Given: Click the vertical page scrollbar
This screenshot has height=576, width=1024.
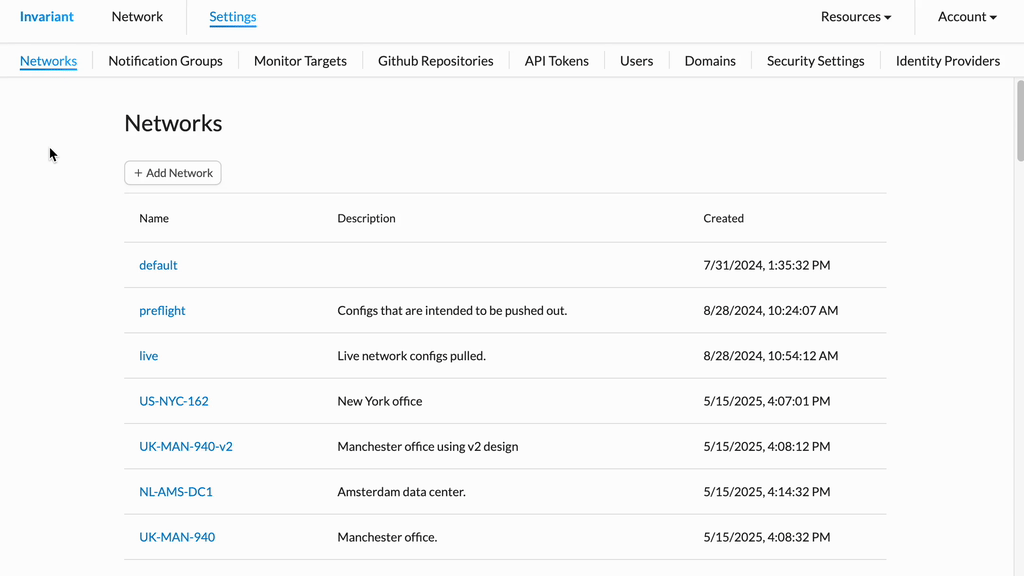Looking at the screenshot, I should tap(1019, 120).
